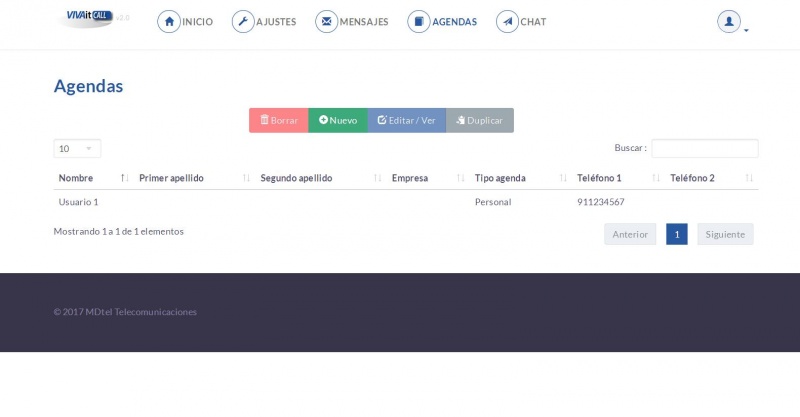
Task: Click the Editar / Ver button
Action: 407,120
